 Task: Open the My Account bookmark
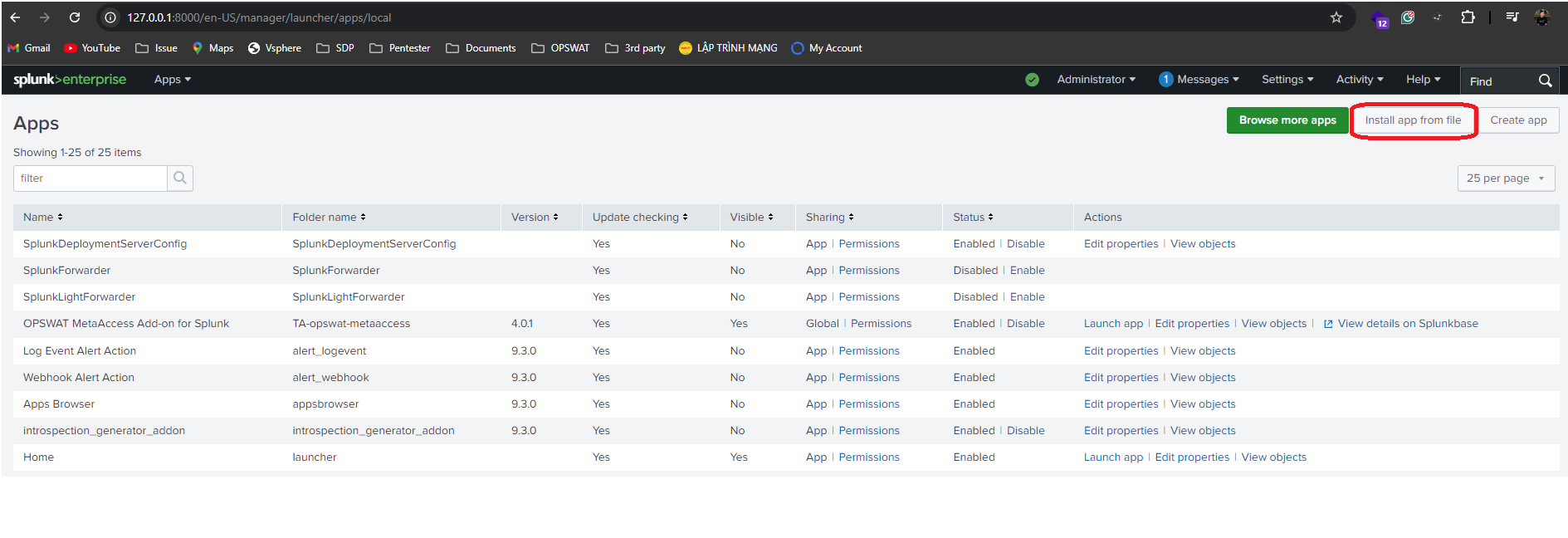pyautogui.click(x=827, y=48)
